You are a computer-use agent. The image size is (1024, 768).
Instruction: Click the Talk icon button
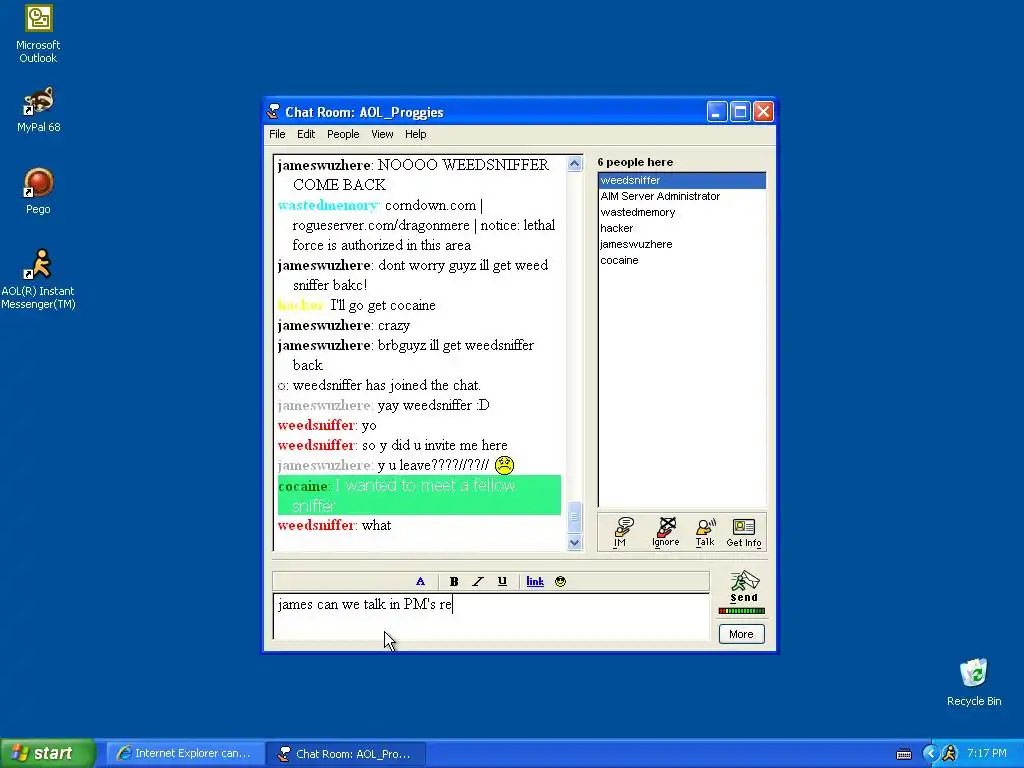[x=705, y=532]
